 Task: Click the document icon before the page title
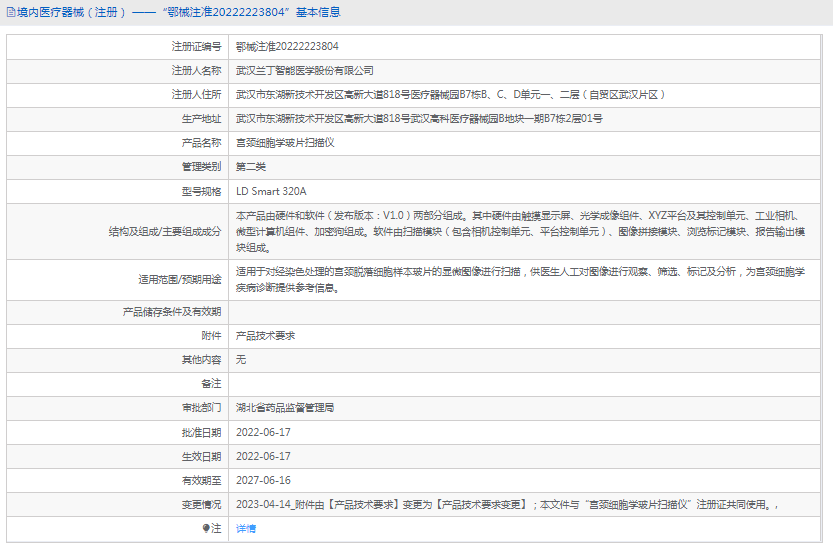click(11, 12)
